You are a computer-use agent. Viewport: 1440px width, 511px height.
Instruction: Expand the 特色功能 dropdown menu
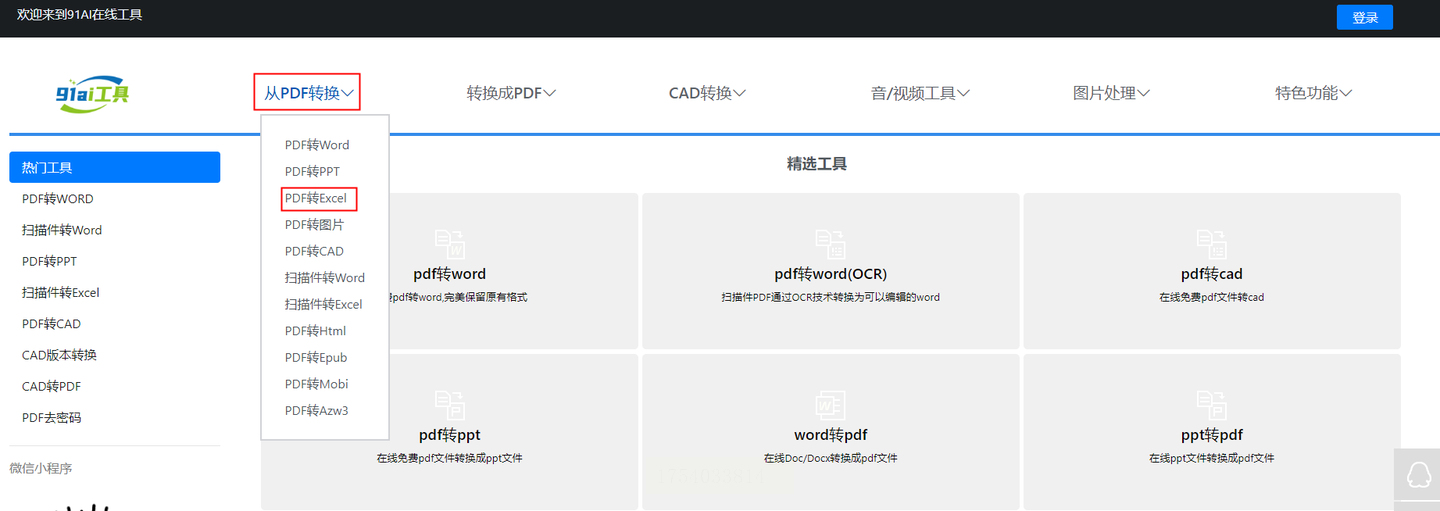[x=1313, y=93]
